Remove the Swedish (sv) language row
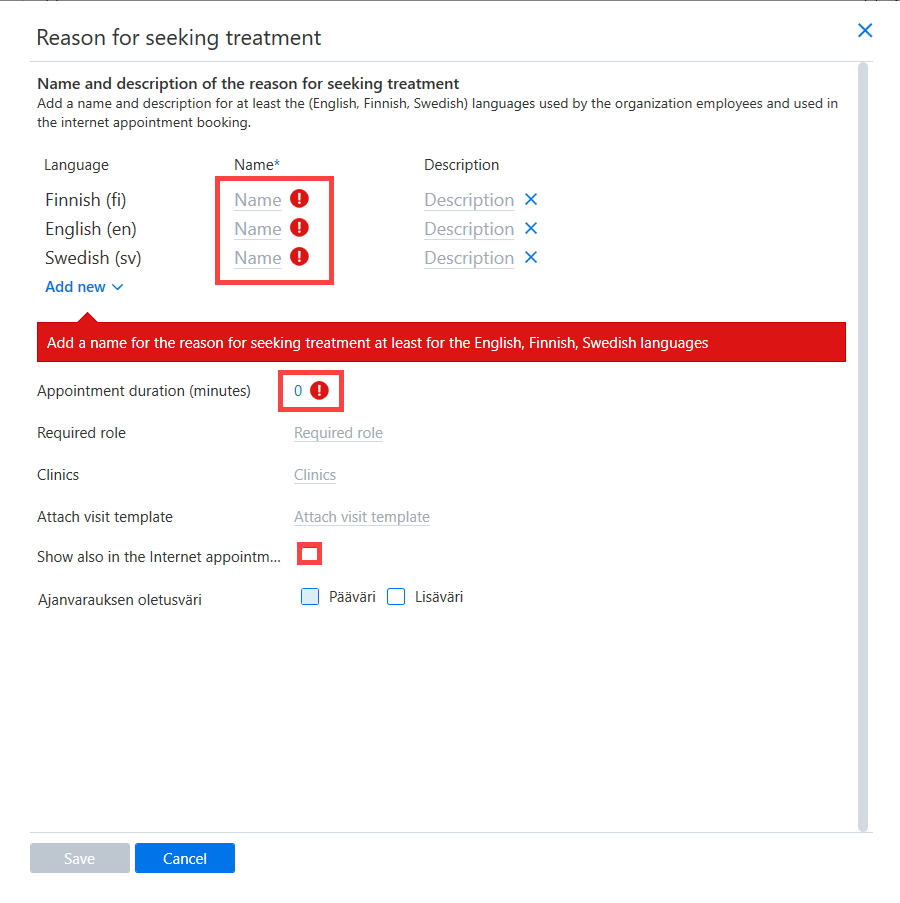This screenshot has height=903, width=900. pyautogui.click(x=531, y=257)
